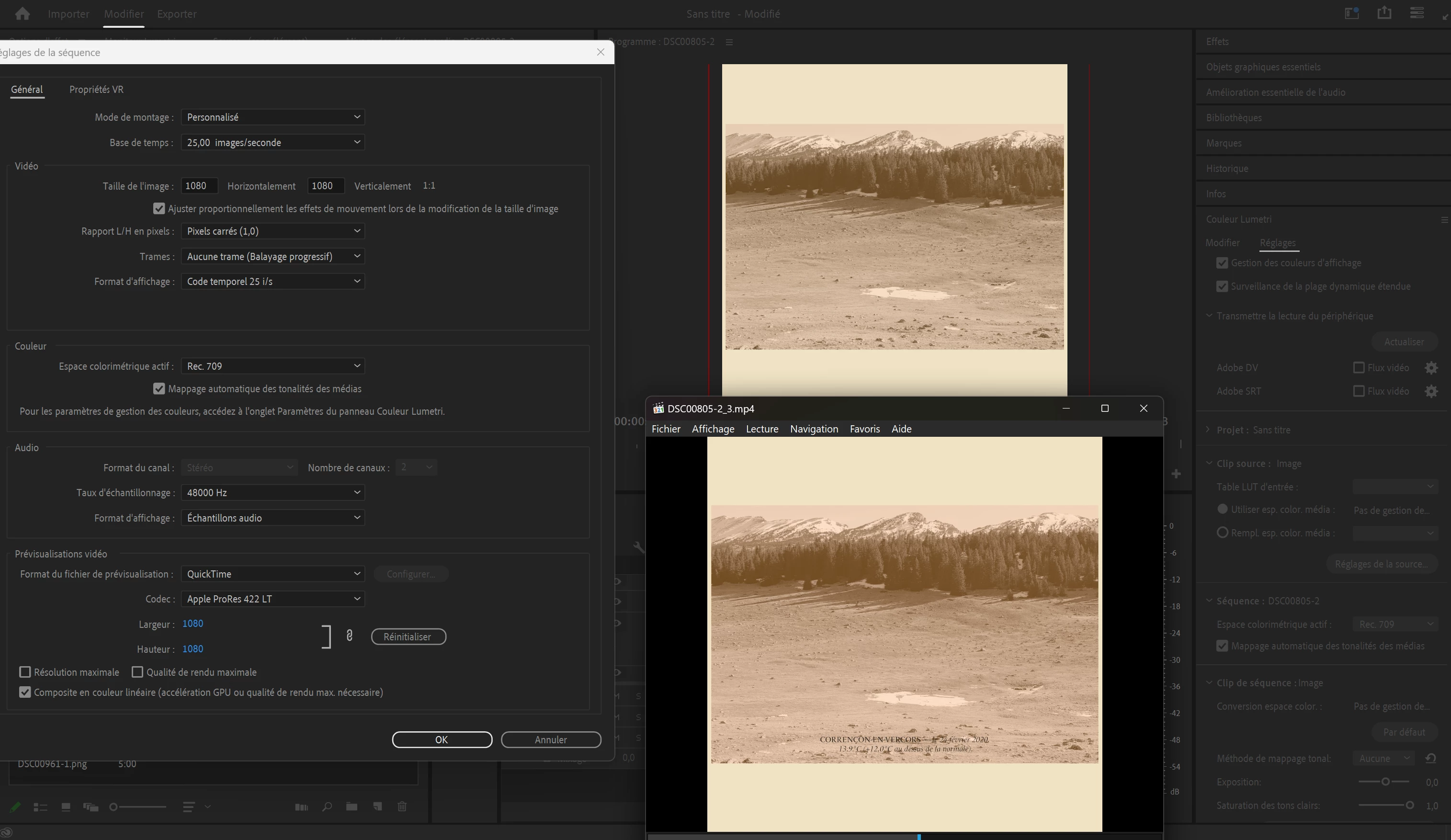Click the list view icon in project panel
The width and height of the screenshot is (1451, 840).
(40, 807)
